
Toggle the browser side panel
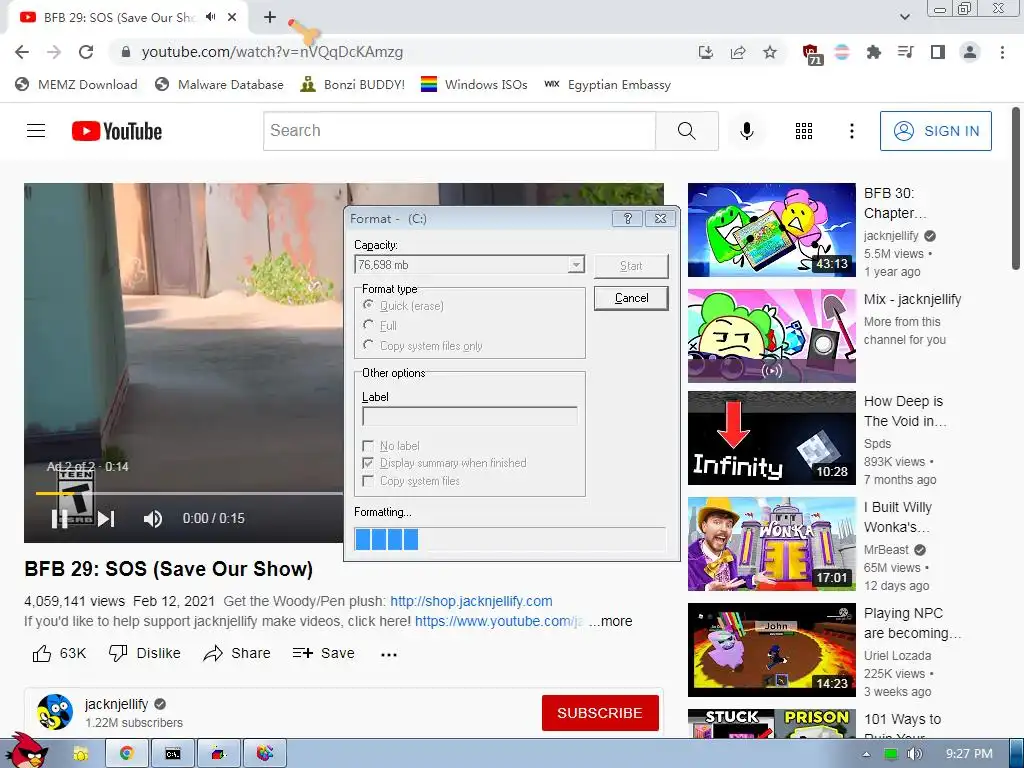click(938, 52)
